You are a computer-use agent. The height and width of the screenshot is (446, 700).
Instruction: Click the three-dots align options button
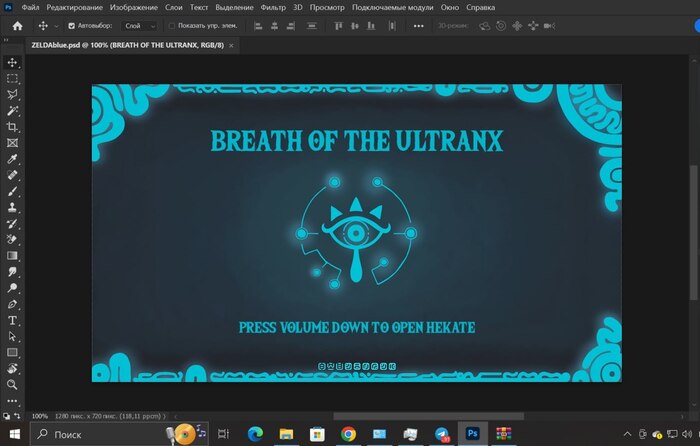coord(418,26)
